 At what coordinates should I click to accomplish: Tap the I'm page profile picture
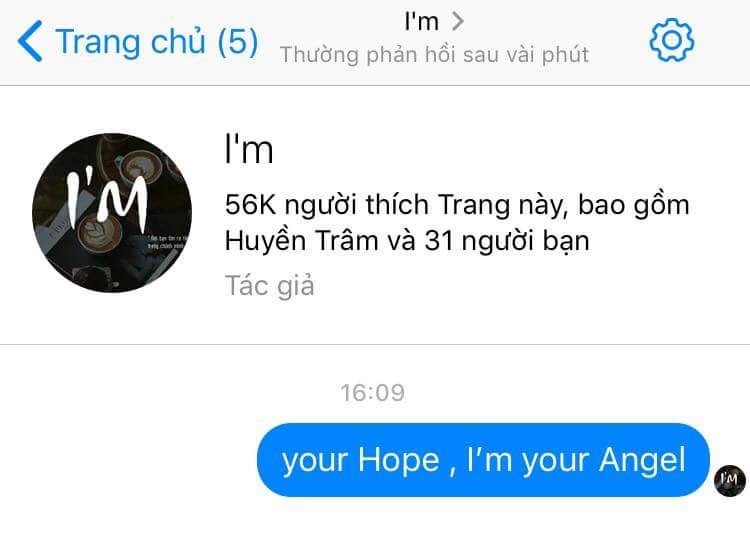click(x=112, y=213)
